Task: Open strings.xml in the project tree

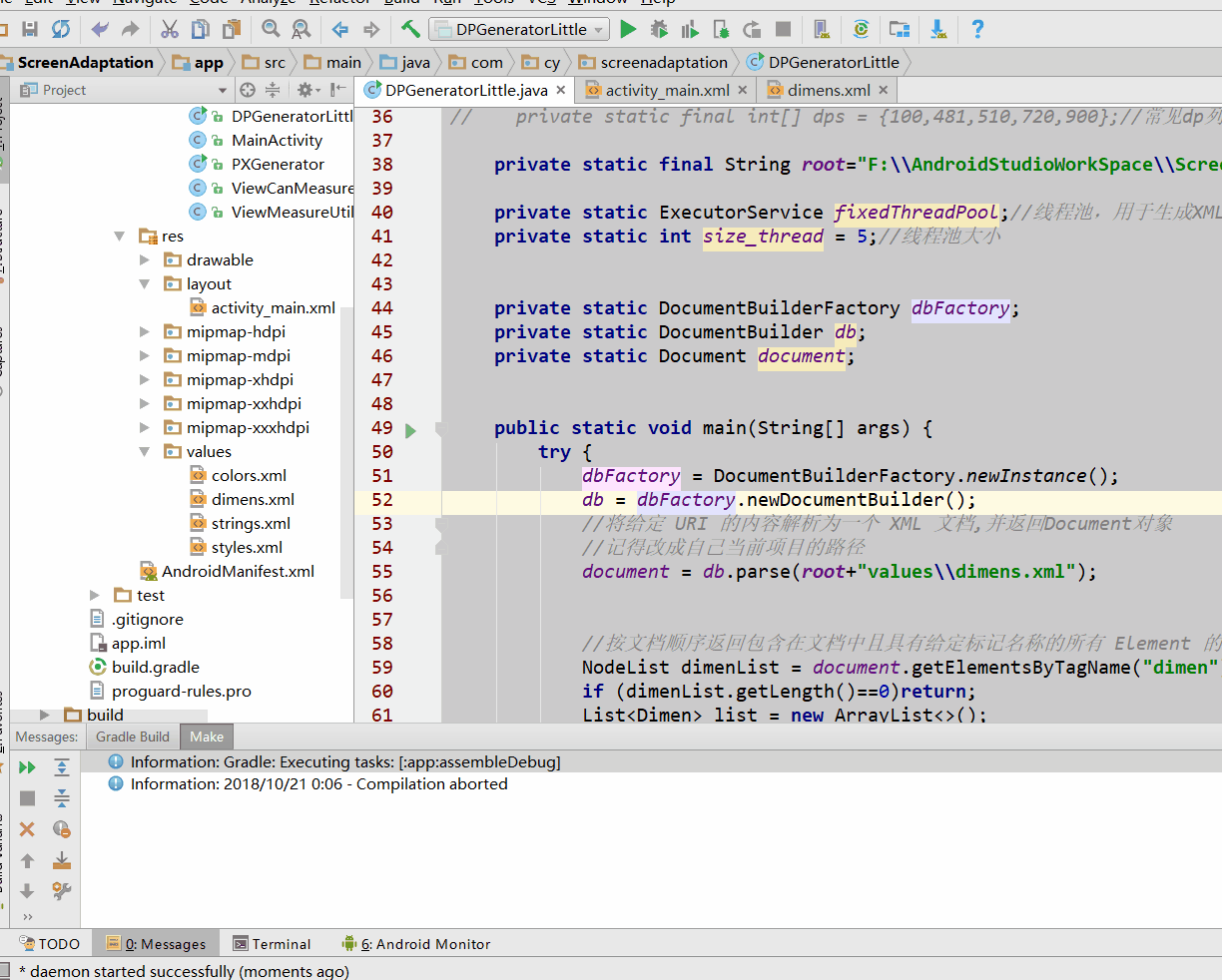Action: tap(251, 524)
